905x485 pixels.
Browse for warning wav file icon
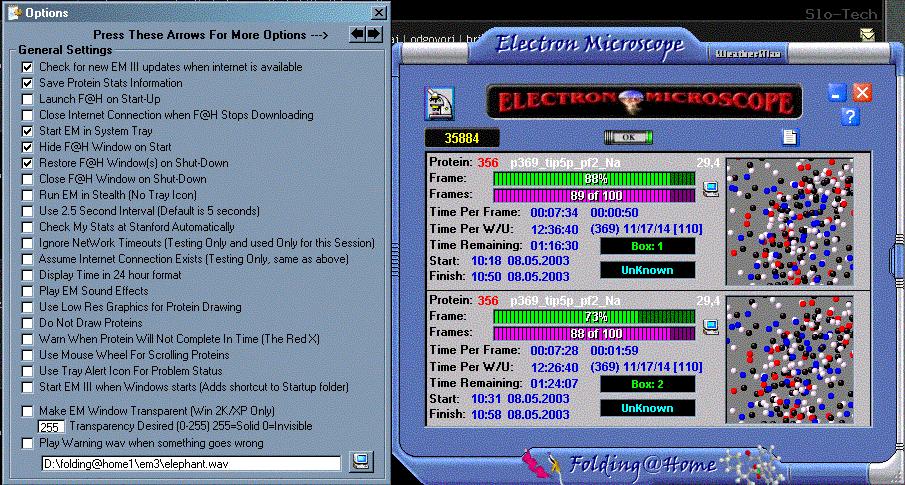pos(362,461)
